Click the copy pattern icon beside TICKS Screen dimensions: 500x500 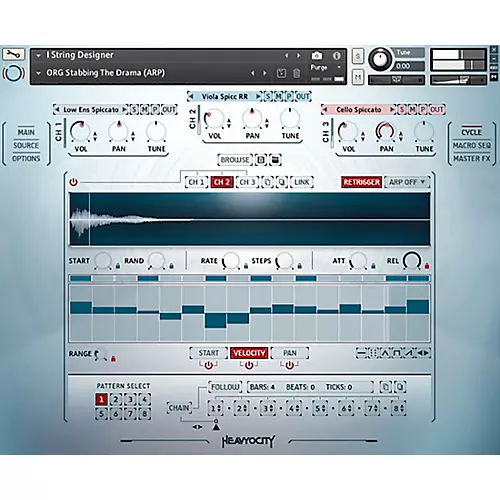click(x=385, y=387)
